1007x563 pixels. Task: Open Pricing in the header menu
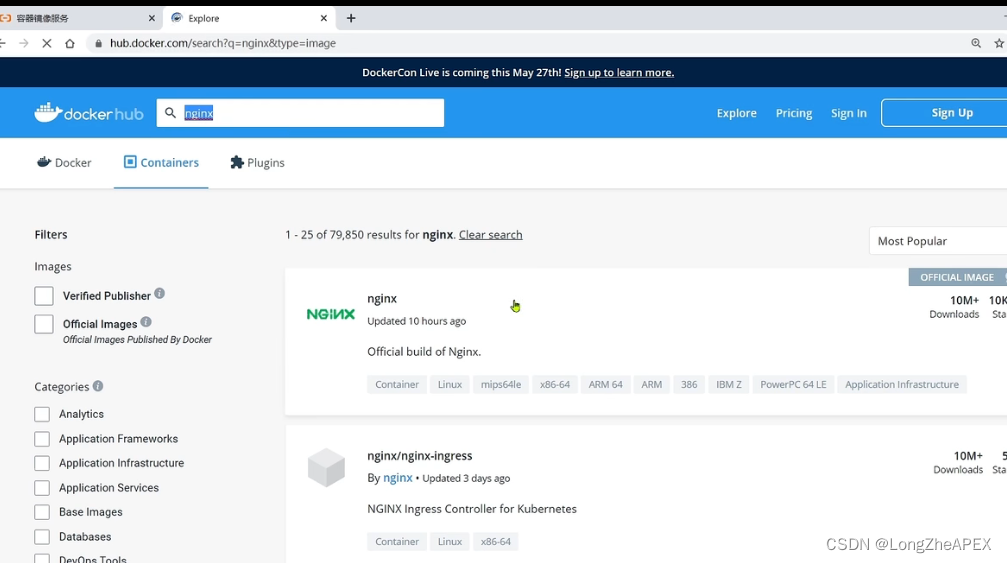[x=794, y=113]
